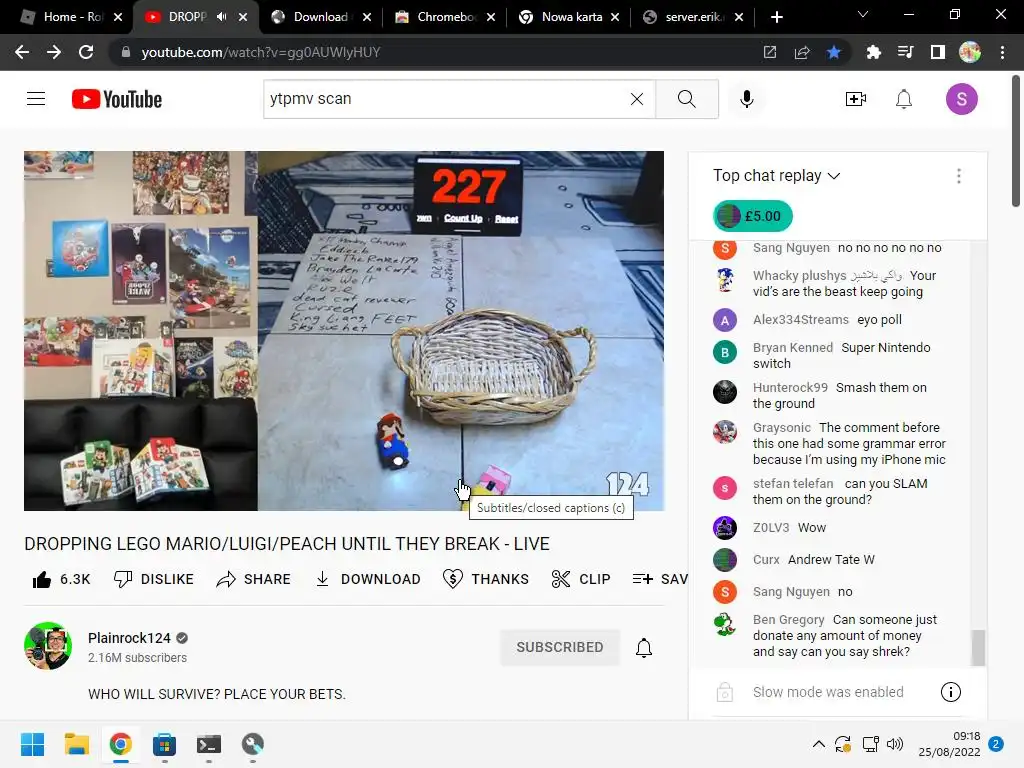Reload the page
1024x768 pixels.
click(86, 52)
